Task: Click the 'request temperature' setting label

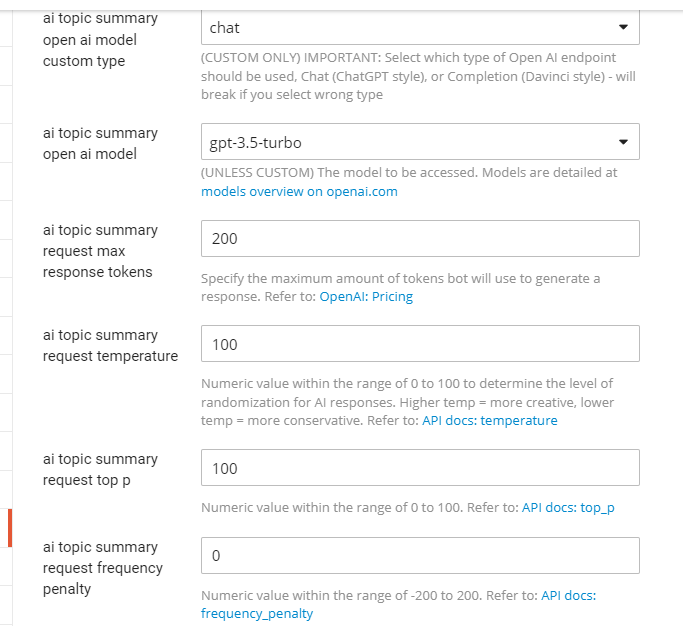Action: pyautogui.click(x=110, y=345)
